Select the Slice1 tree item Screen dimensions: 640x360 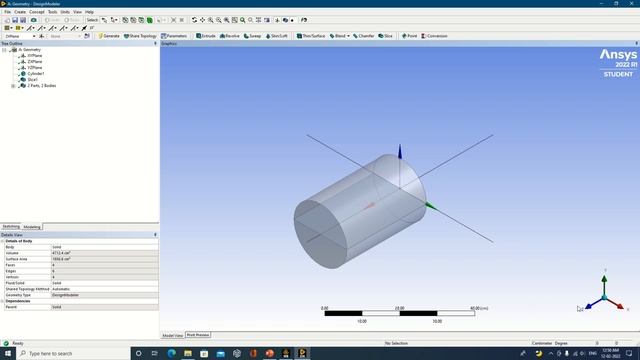(x=32, y=80)
